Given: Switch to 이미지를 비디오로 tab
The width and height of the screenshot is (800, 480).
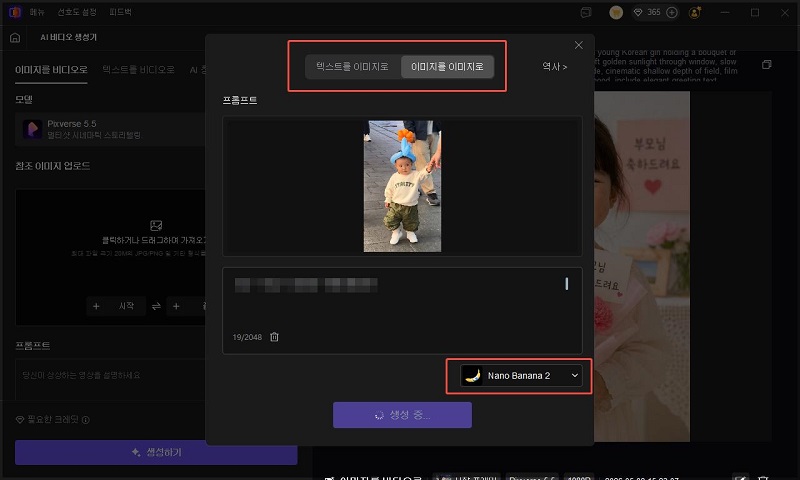Looking at the screenshot, I should tap(51, 69).
